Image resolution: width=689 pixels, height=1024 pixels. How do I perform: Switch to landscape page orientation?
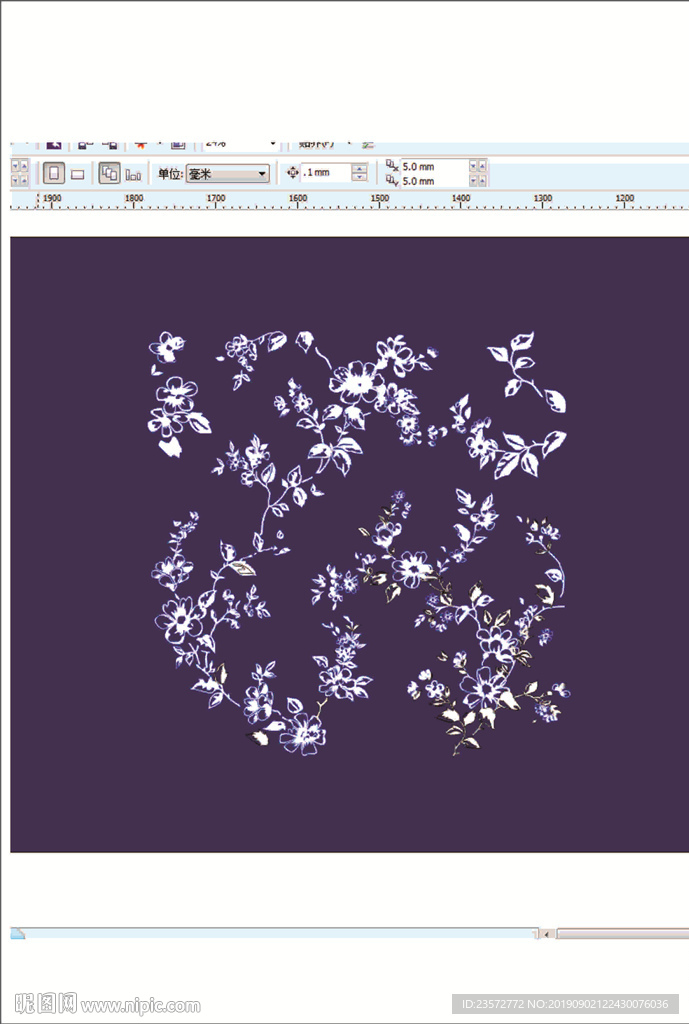(x=77, y=174)
